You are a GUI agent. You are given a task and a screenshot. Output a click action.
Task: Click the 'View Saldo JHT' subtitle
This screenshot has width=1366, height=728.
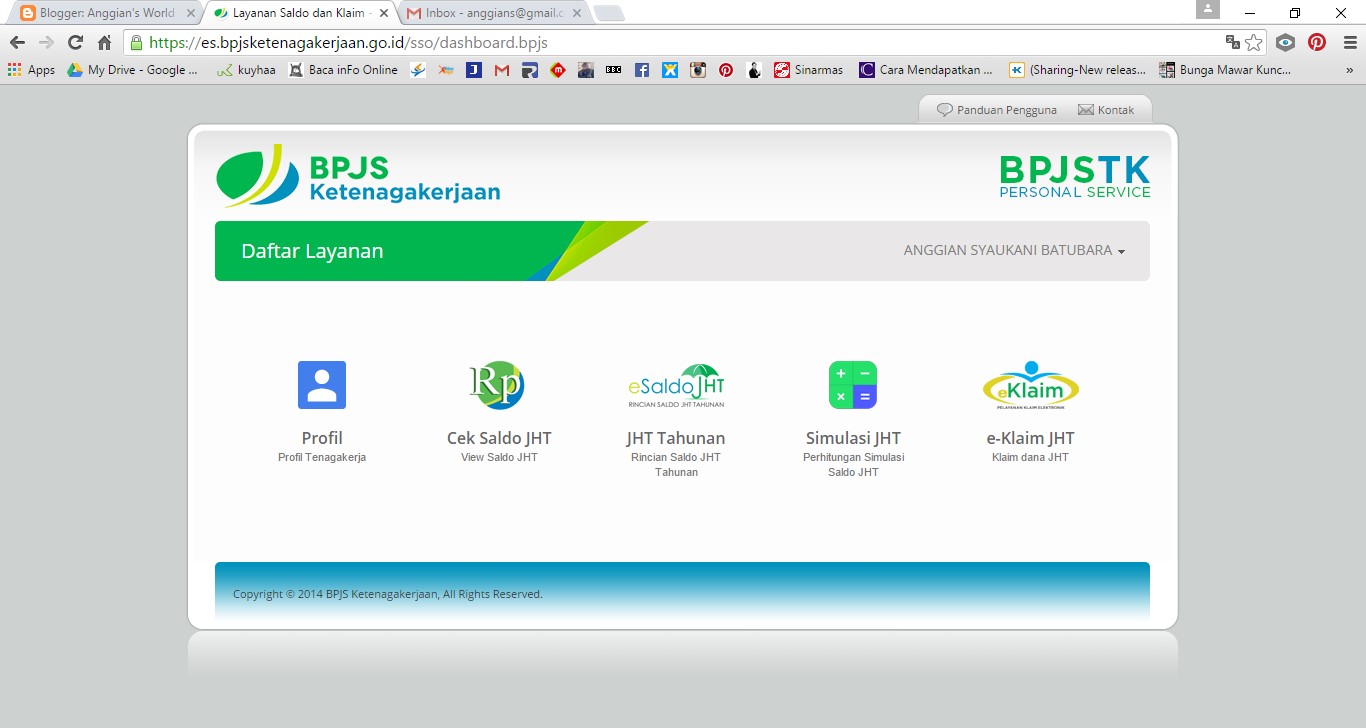tap(499, 458)
